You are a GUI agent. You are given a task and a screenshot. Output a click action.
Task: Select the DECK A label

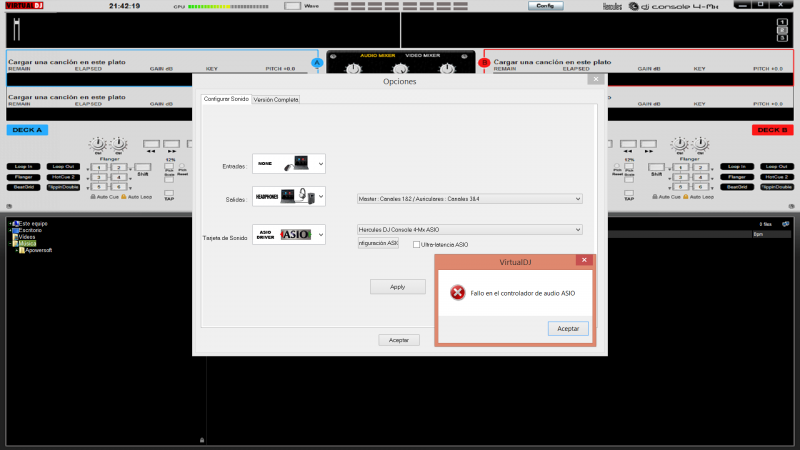coord(27,130)
